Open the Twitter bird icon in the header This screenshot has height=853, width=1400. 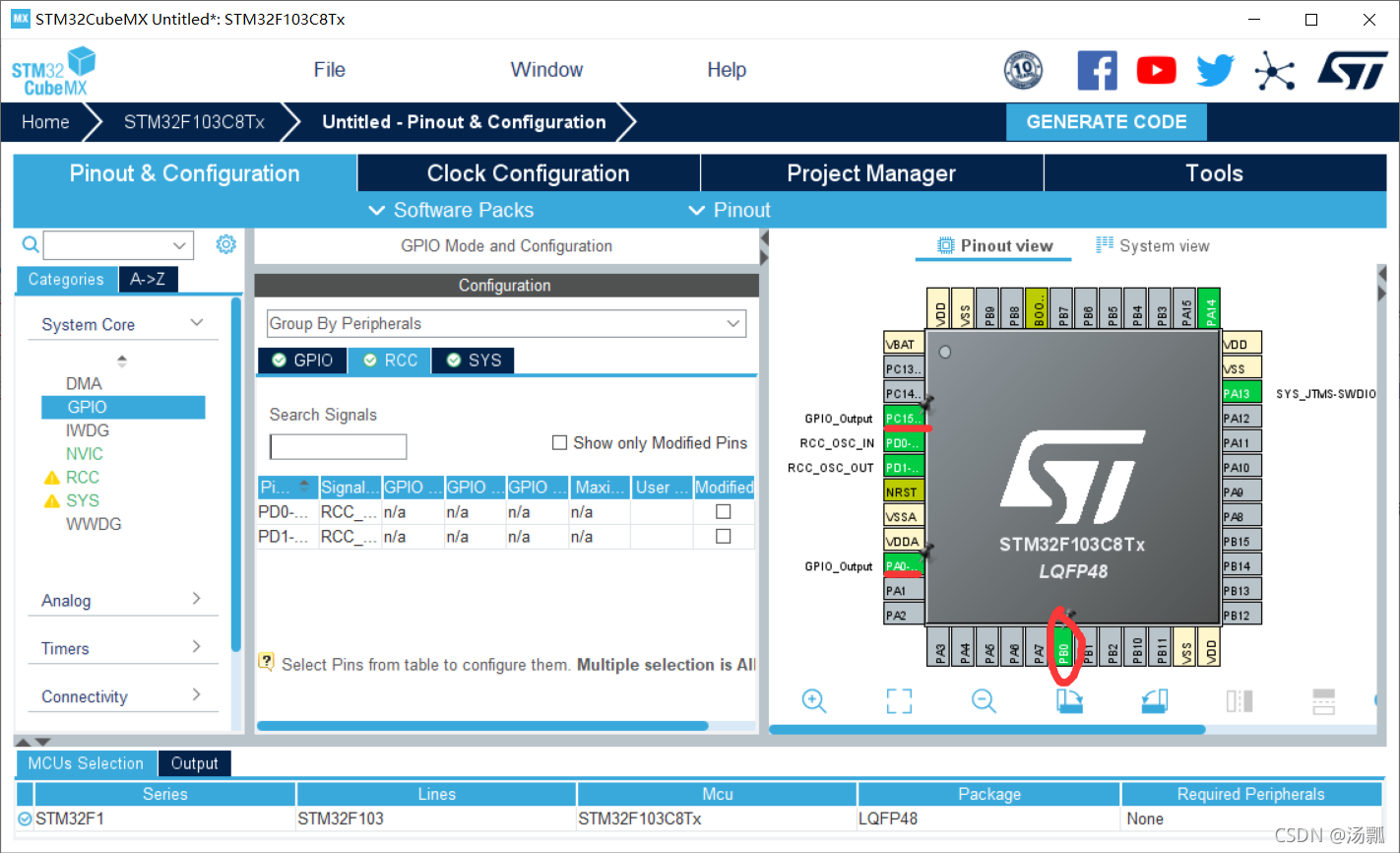pos(1215,70)
